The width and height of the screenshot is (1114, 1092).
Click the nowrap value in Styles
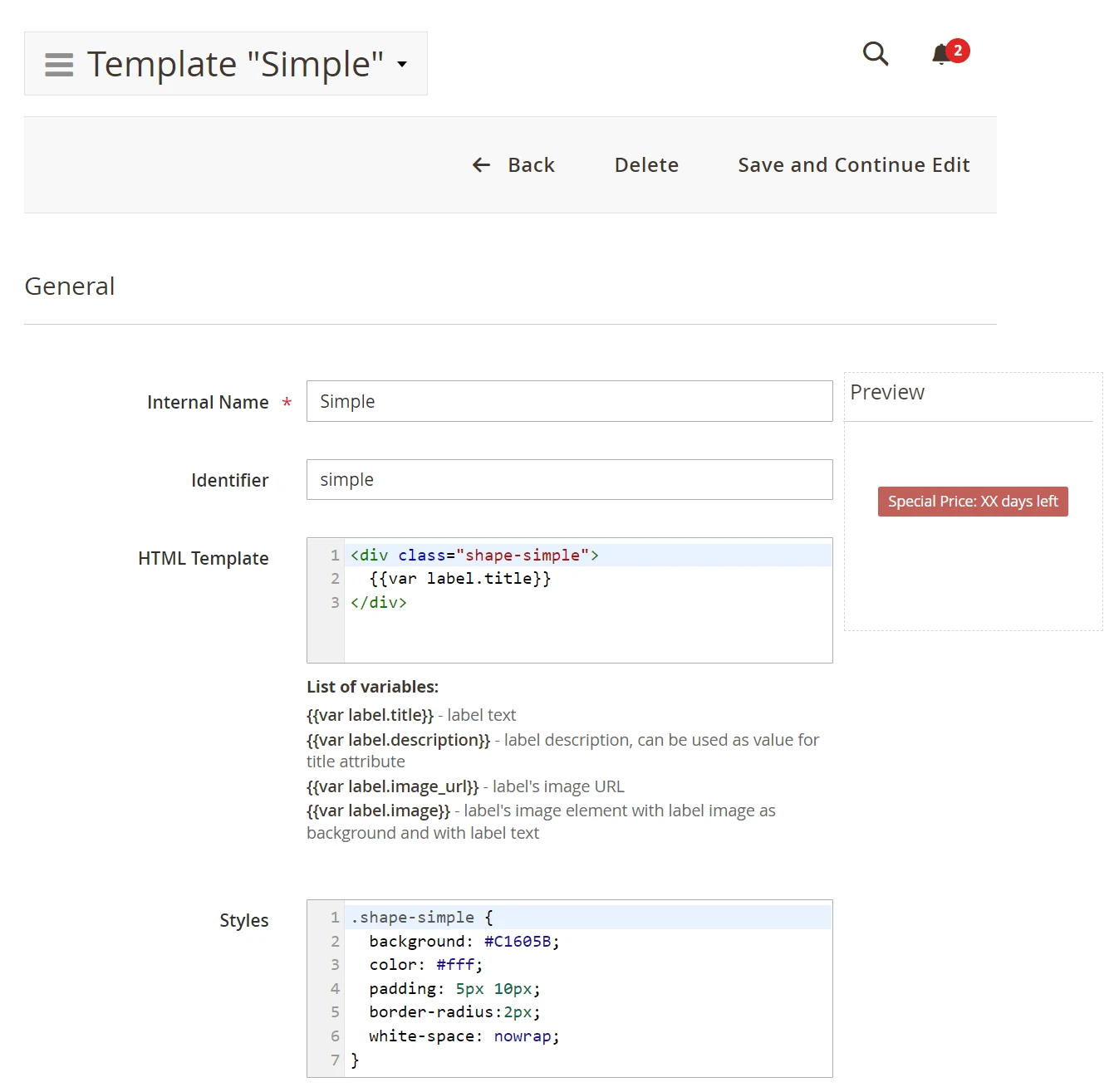pyautogui.click(x=523, y=1036)
